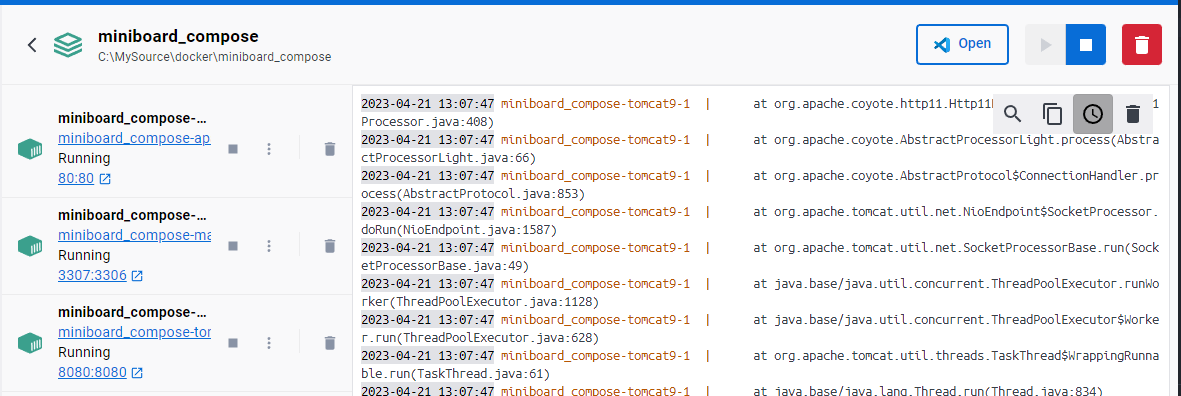Open miniboard_compose in Visual Studio Code

click(x=962, y=44)
